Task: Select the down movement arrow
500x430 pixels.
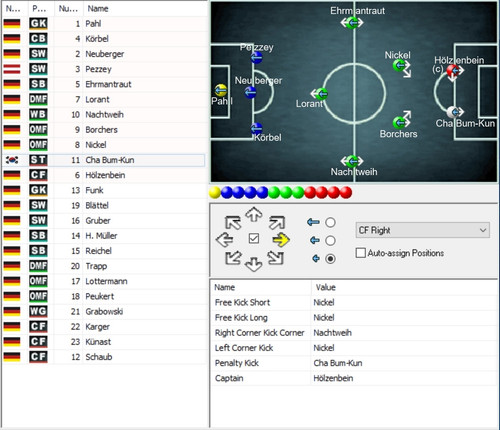Action: 254,264
